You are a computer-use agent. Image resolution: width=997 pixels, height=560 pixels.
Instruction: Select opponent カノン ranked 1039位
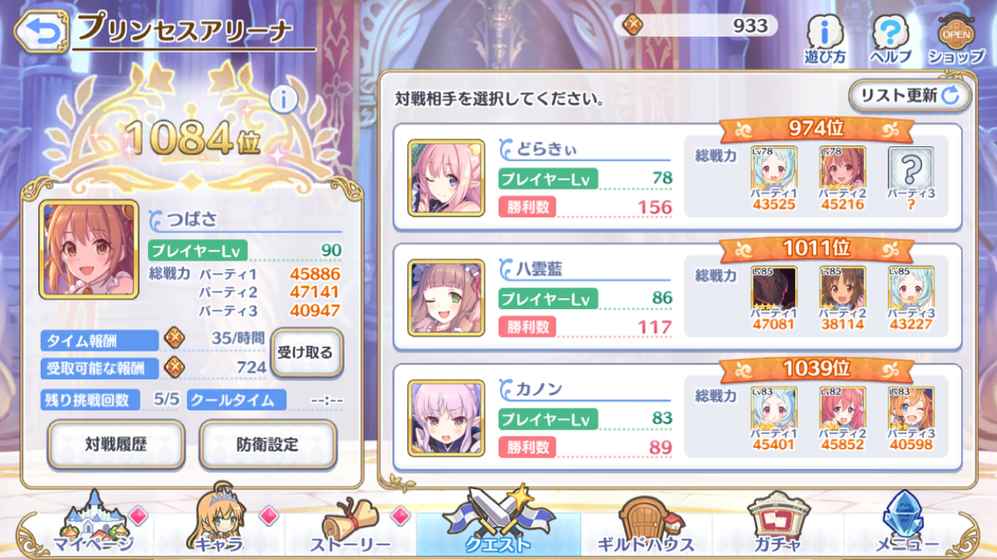pos(677,418)
